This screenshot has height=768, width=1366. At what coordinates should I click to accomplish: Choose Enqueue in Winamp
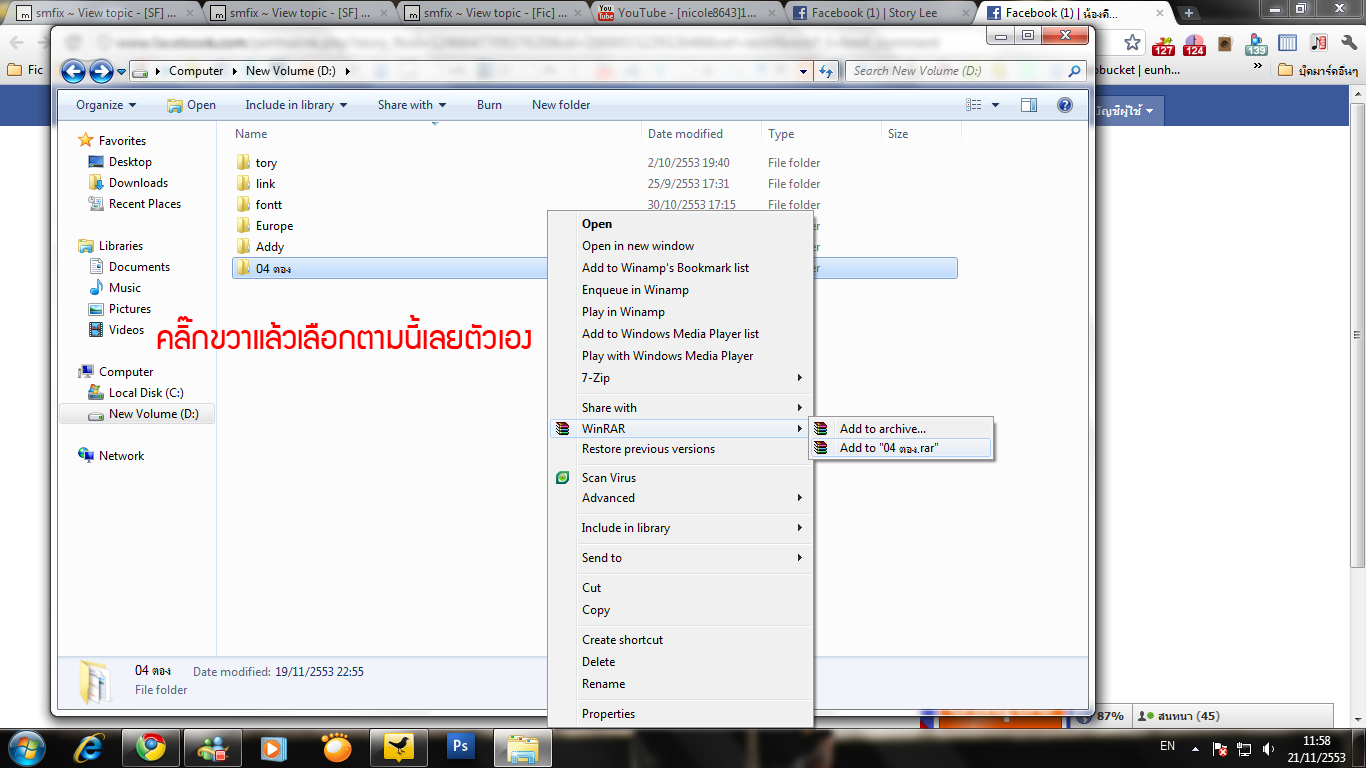click(x=635, y=290)
